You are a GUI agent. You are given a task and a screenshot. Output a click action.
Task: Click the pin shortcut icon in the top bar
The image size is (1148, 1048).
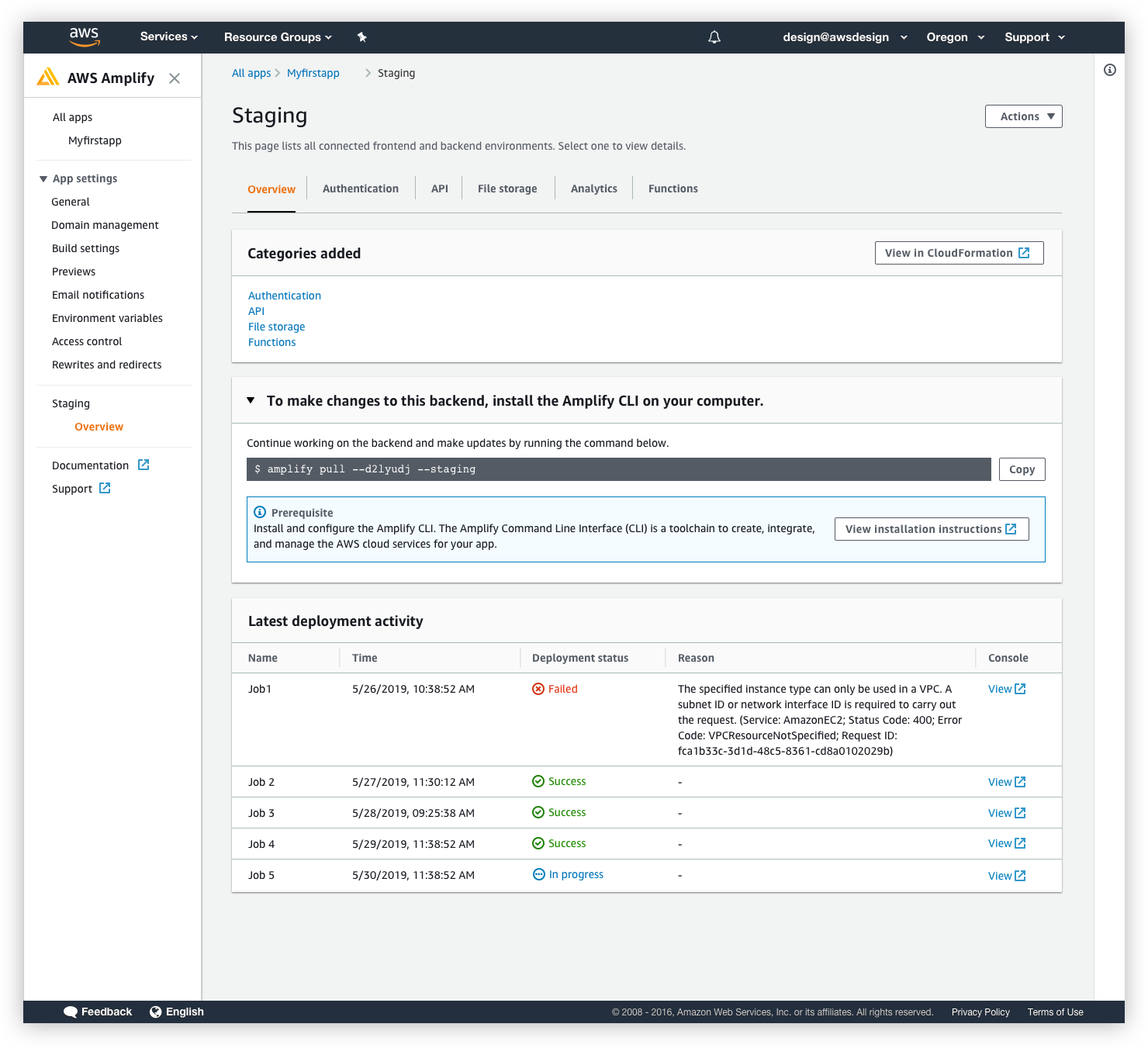[361, 37]
